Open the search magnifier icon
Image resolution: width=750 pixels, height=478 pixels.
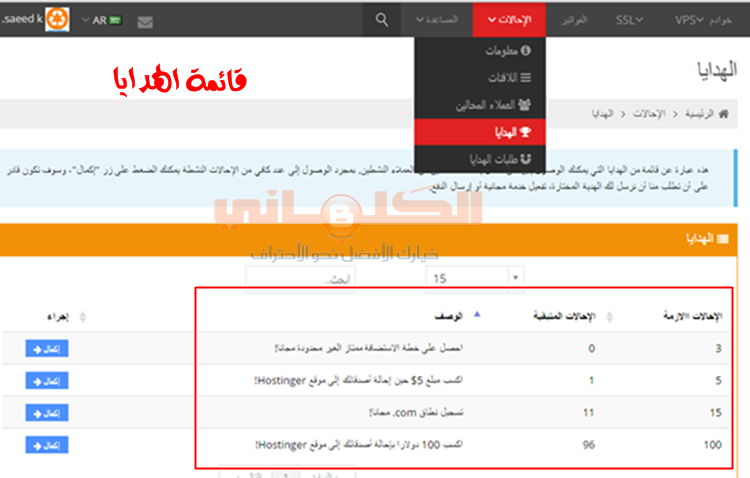pyautogui.click(x=381, y=20)
